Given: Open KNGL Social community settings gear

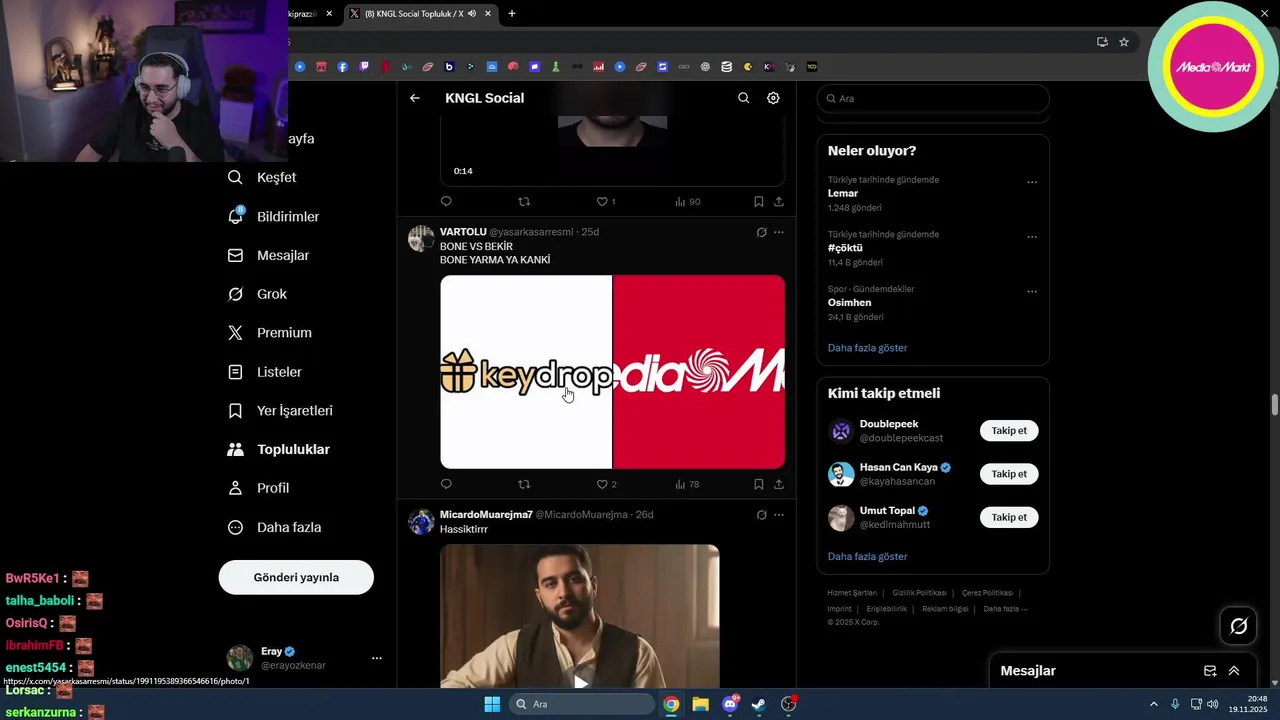Looking at the screenshot, I should (773, 98).
